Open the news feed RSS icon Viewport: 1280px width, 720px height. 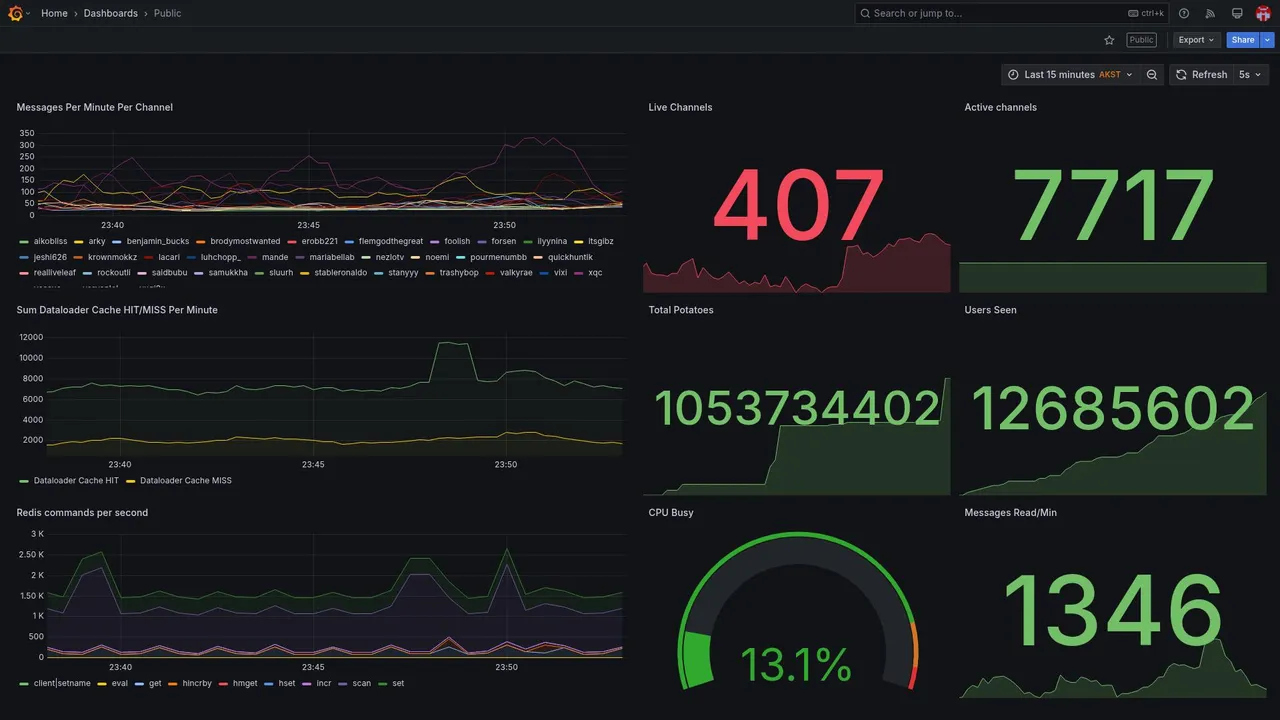tap(1210, 13)
